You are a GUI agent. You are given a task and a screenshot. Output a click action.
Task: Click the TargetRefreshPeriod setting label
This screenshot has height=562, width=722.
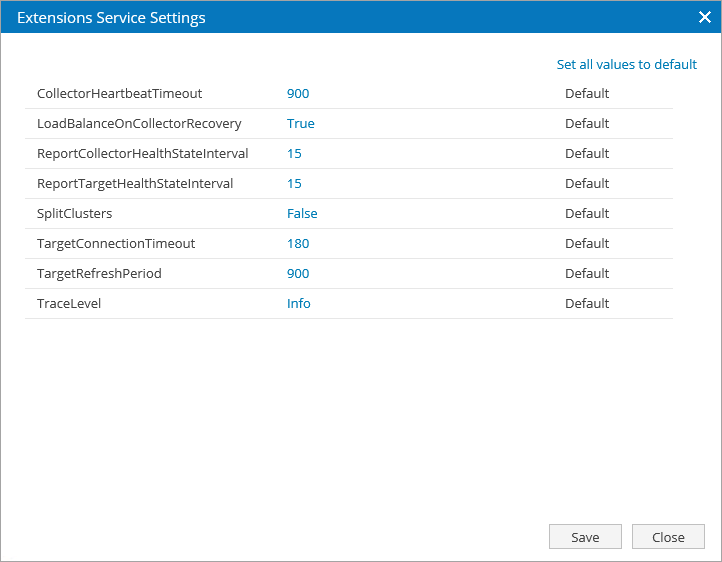click(x=99, y=274)
